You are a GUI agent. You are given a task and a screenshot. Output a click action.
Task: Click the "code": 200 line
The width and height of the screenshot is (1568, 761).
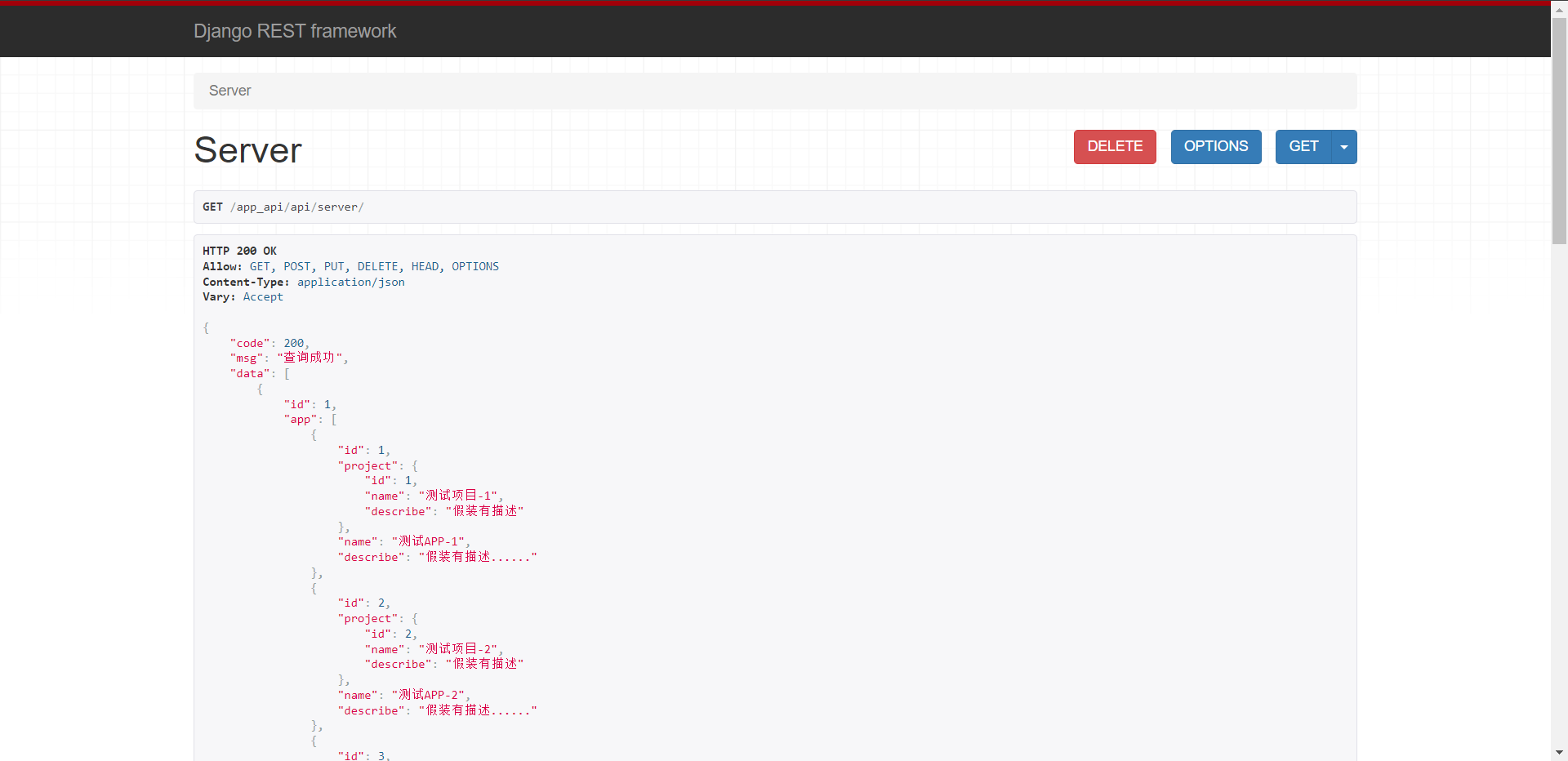click(x=269, y=343)
